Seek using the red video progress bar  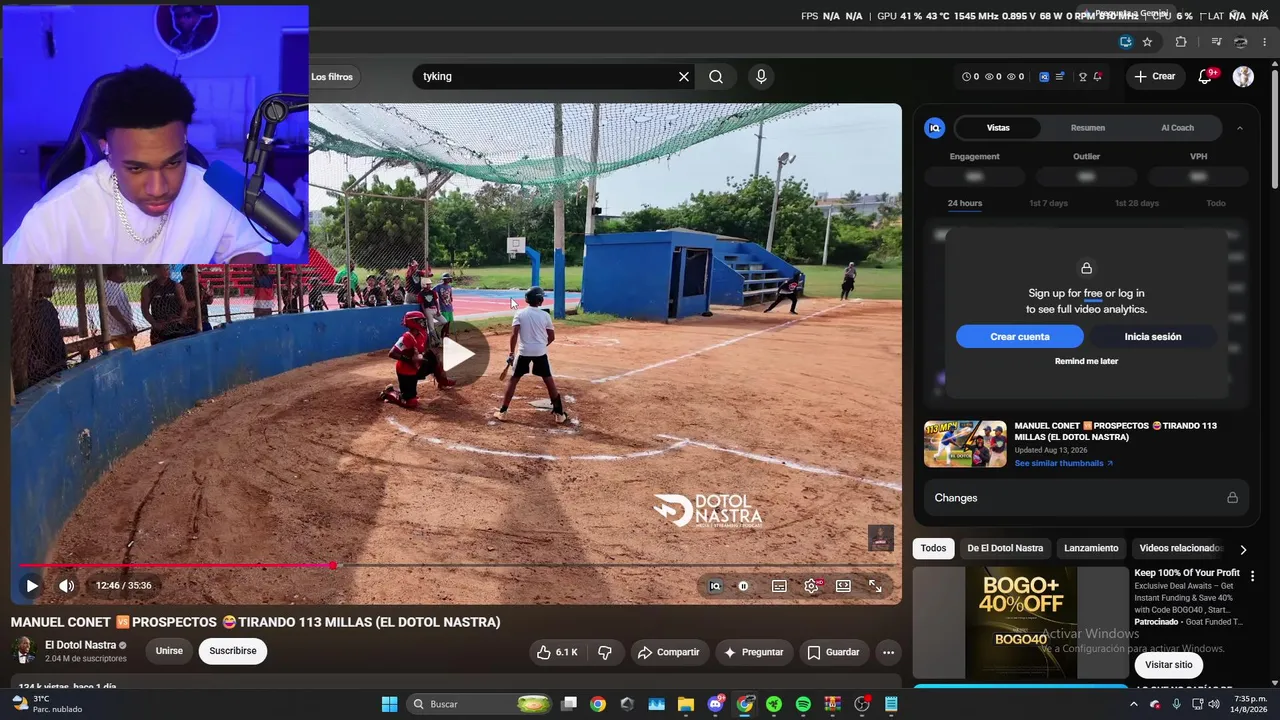(x=455, y=565)
